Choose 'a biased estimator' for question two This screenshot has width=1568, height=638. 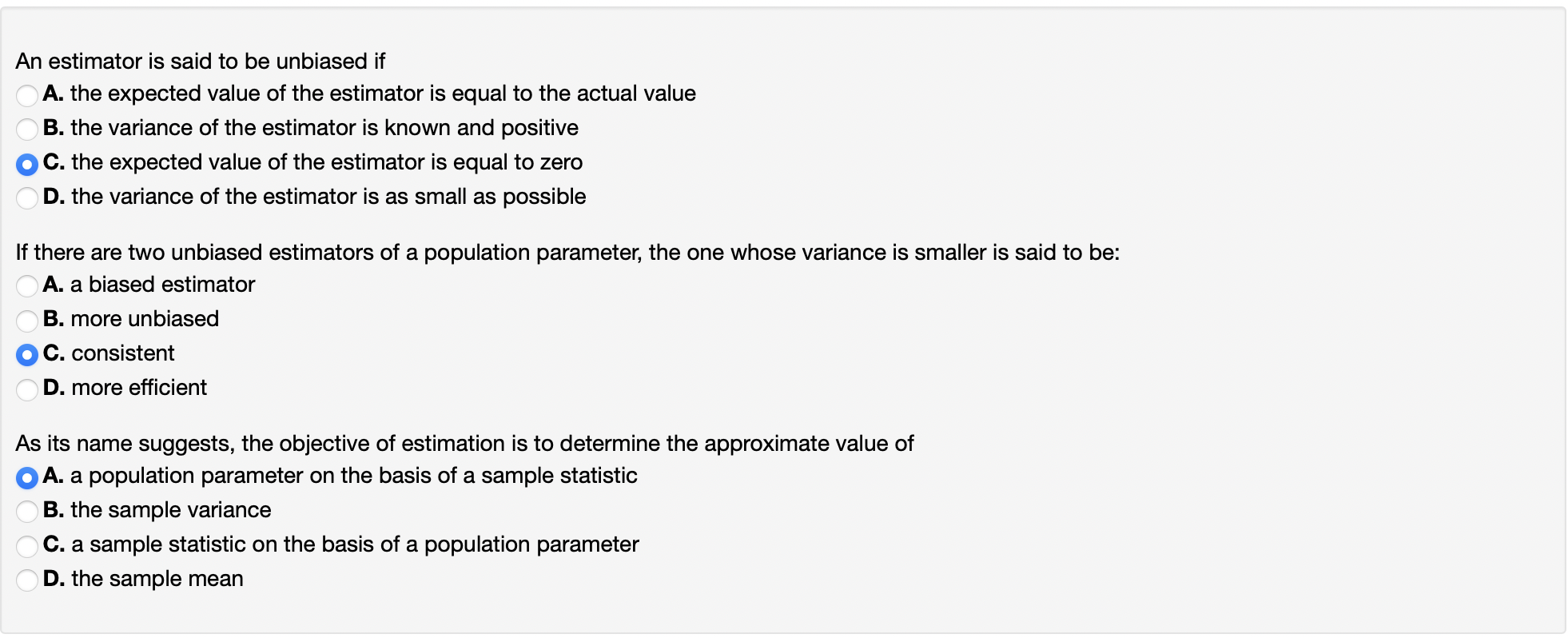click(26, 285)
